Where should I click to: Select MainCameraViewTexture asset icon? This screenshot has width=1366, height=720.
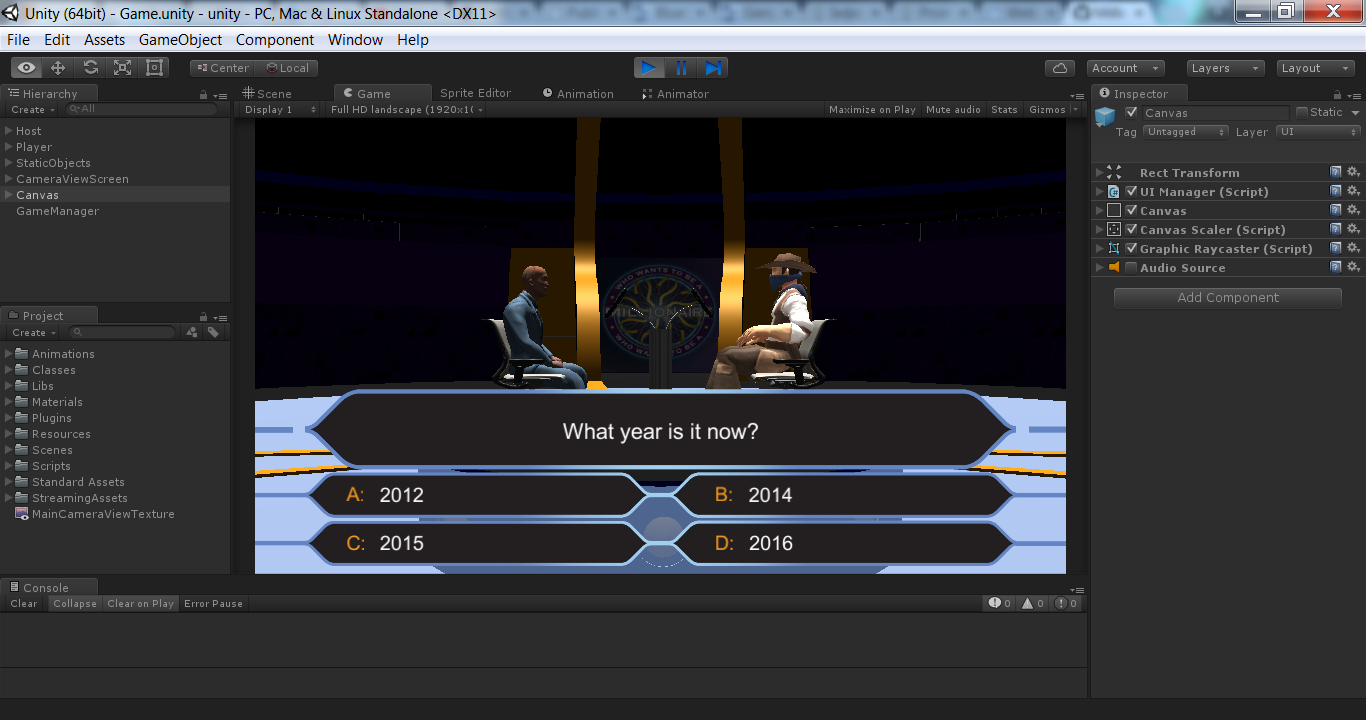(x=22, y=514)
